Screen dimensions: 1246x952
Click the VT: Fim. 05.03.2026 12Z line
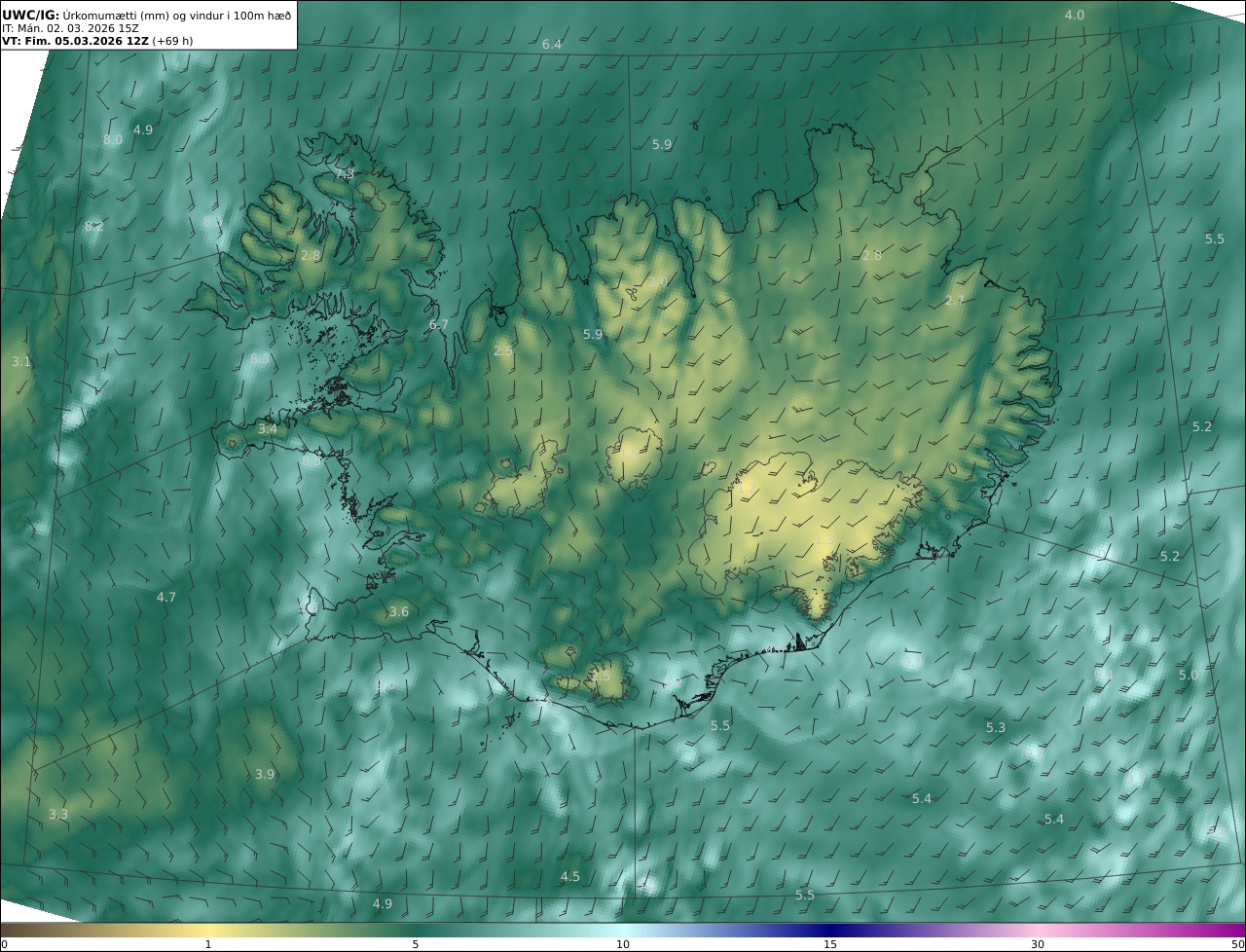click(97, 42)
